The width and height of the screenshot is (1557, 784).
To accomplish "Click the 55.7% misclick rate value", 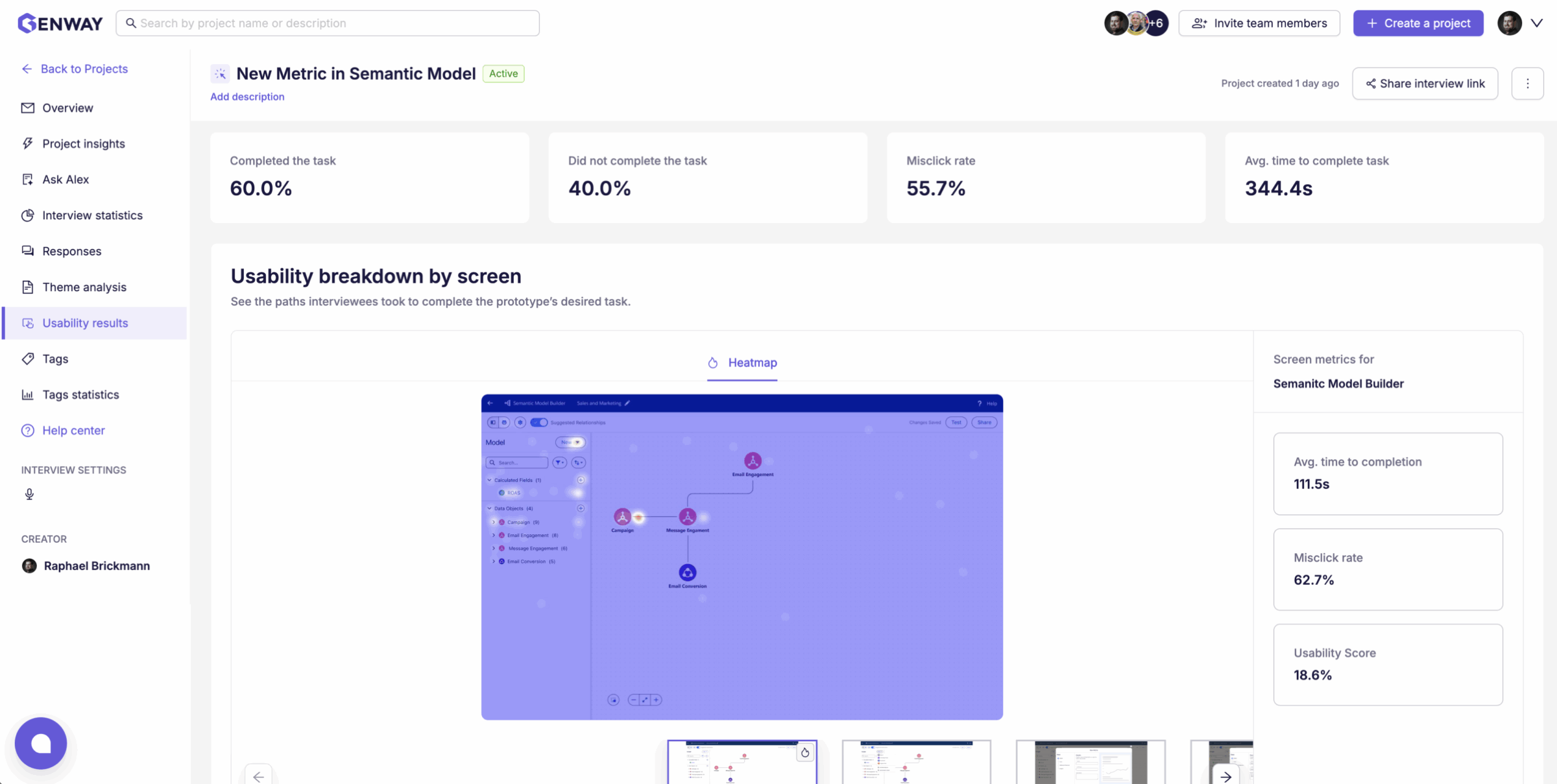I will [x=935, y=188].
